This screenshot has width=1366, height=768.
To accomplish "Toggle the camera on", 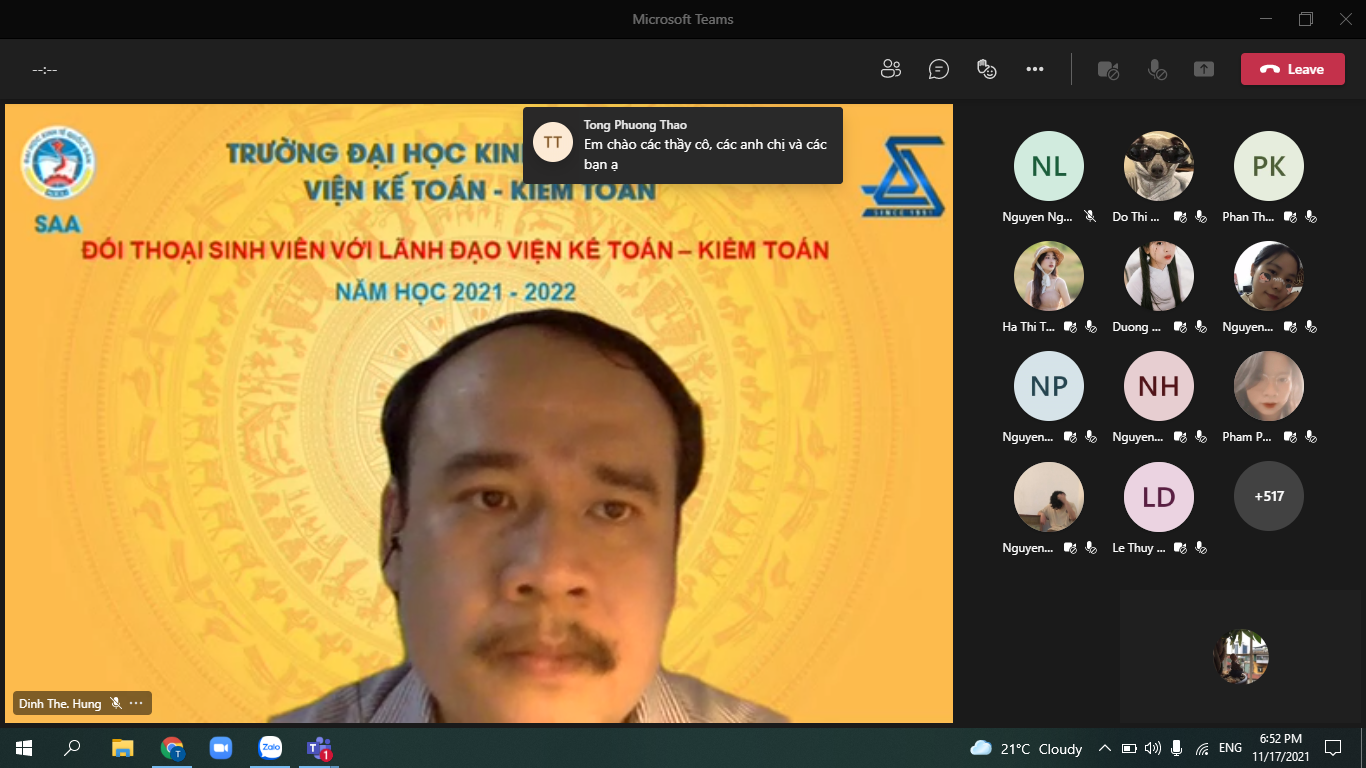I will point(1108,69).
